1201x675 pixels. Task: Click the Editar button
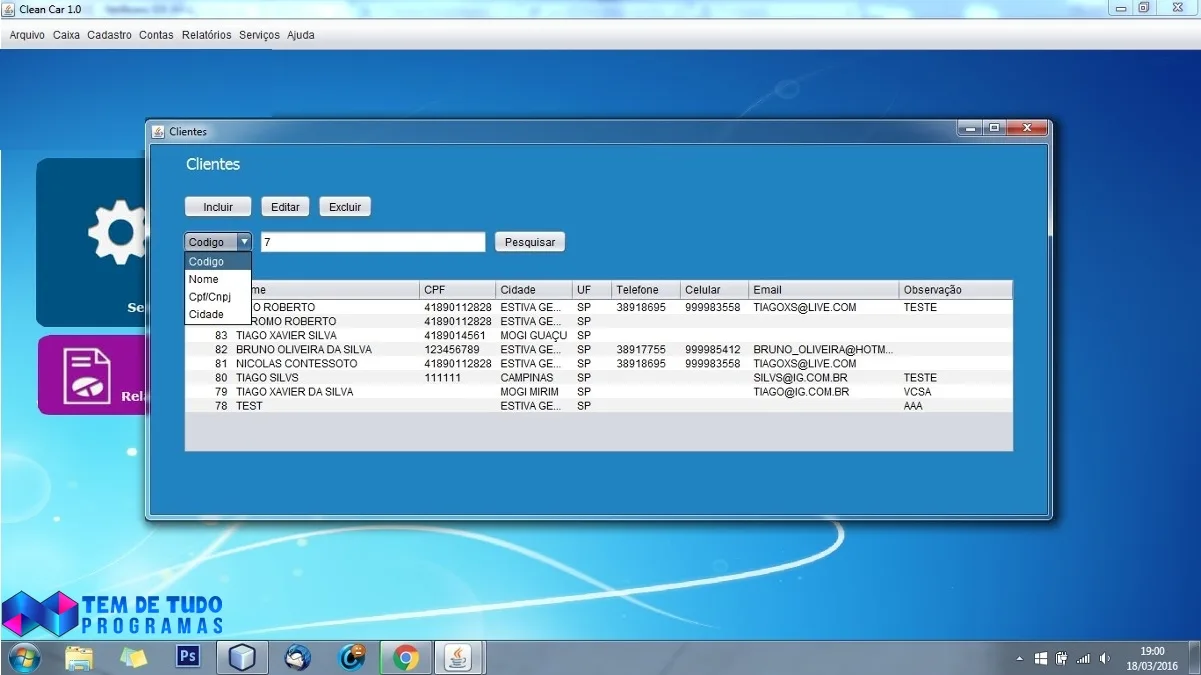coord(285,207)
